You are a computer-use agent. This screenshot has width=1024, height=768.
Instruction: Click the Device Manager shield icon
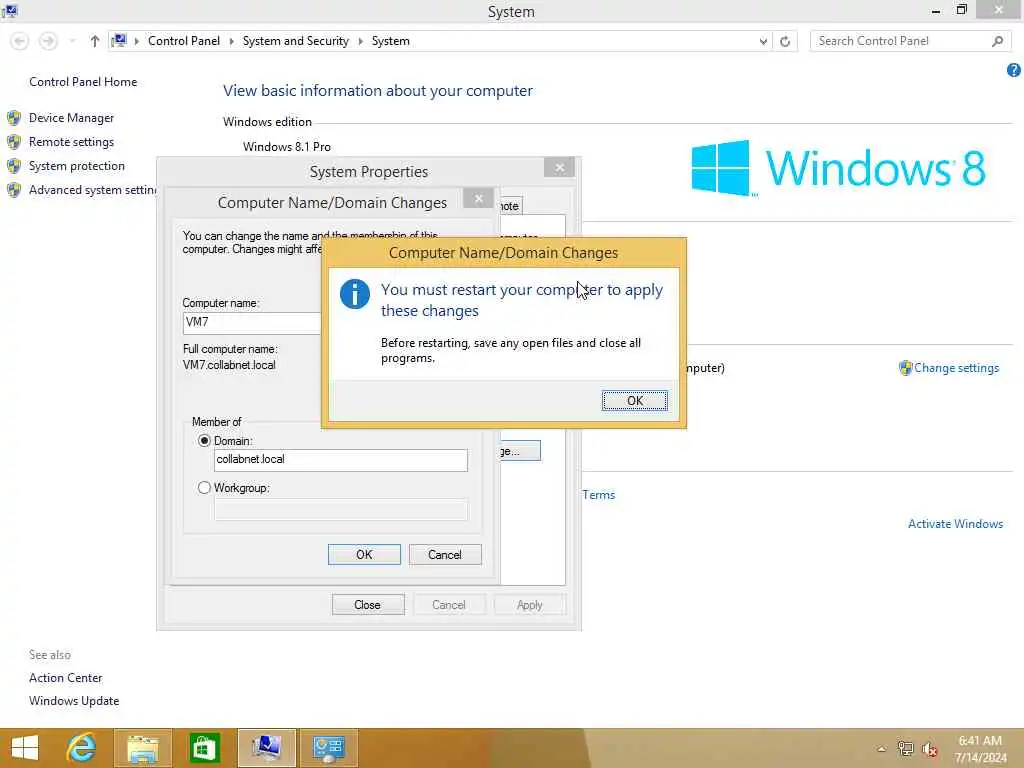coord(14,118)
